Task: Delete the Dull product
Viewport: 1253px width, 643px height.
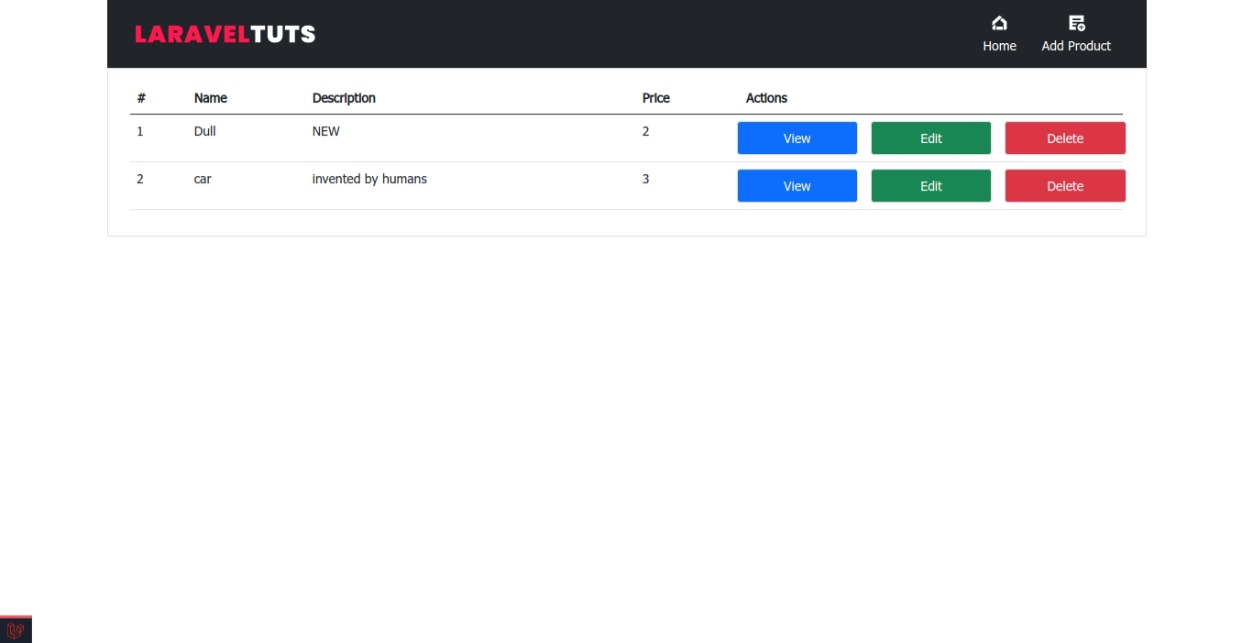Action: (1065, 138)
